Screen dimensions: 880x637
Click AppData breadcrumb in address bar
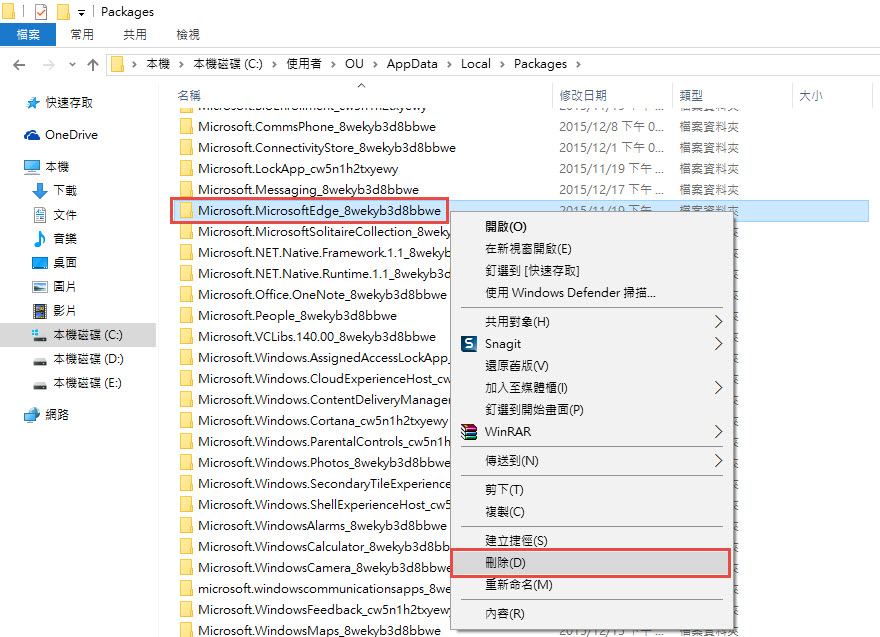pos(412,64)
